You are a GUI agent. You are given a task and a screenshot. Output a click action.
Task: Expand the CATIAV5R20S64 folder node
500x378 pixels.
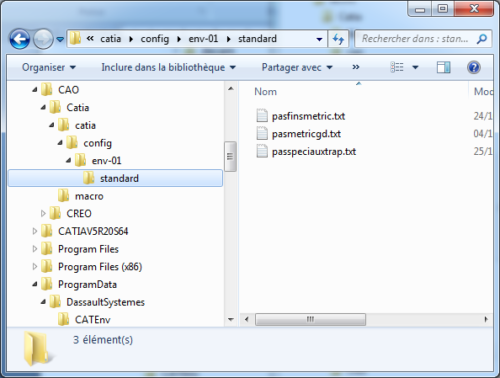pos(35,231)
